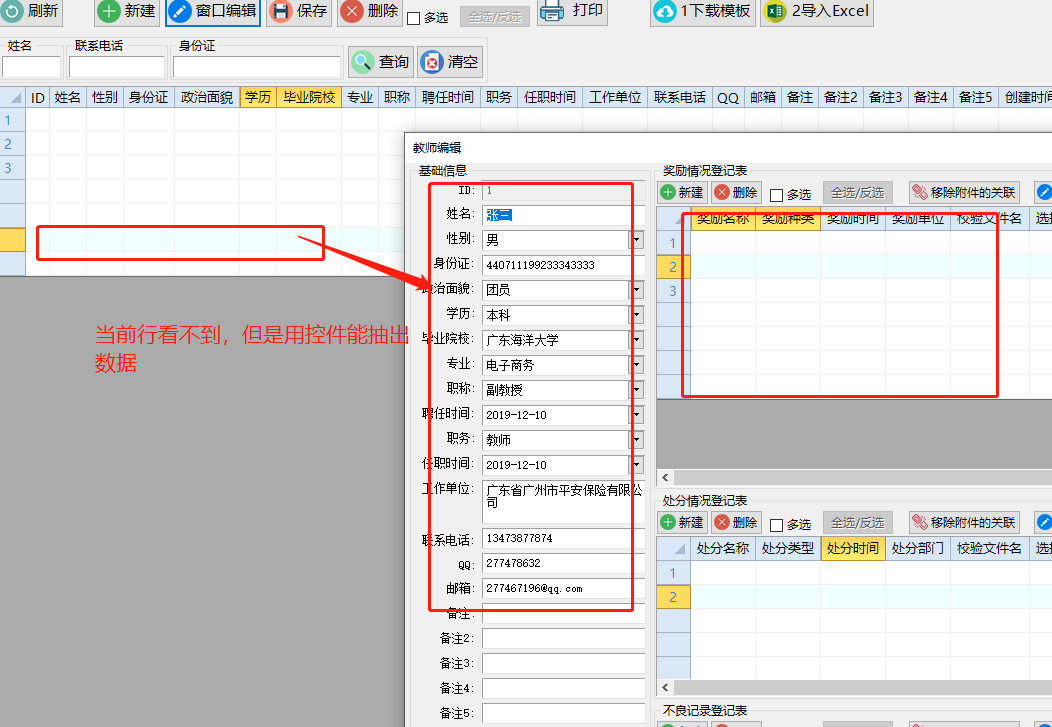This screenshot has width=1052, height=727.
Task: Enable 多选 checkbox in main toolbar
Action: (414, 18)
